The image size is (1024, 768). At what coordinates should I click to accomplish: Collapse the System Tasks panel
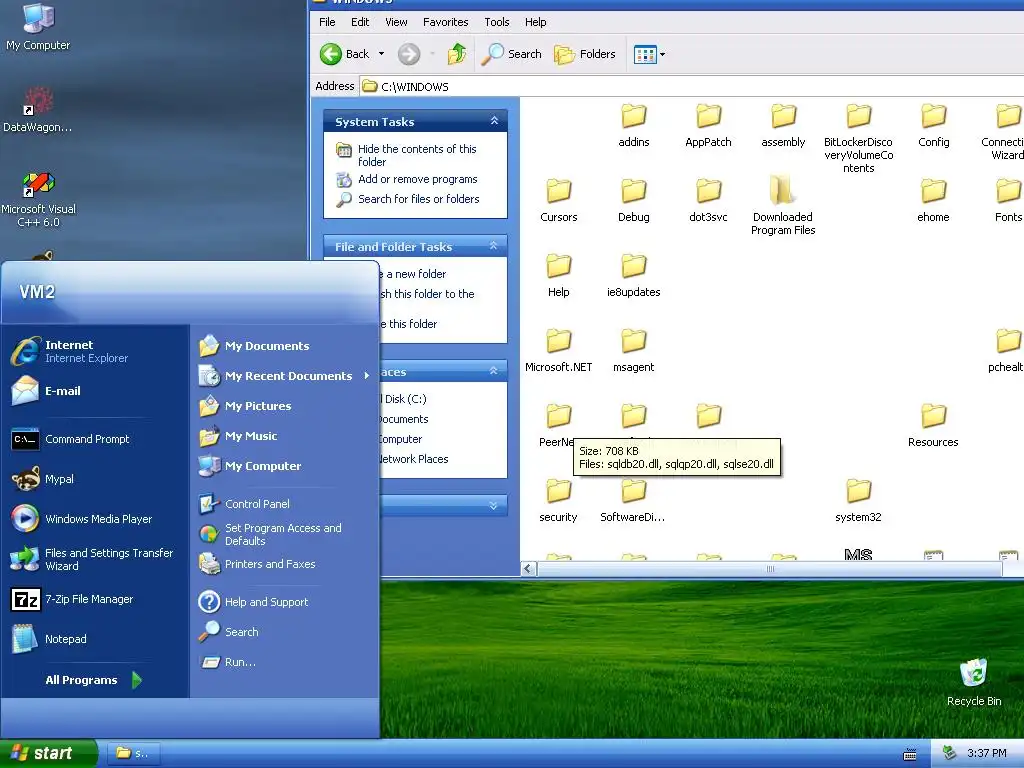point(494,121)
